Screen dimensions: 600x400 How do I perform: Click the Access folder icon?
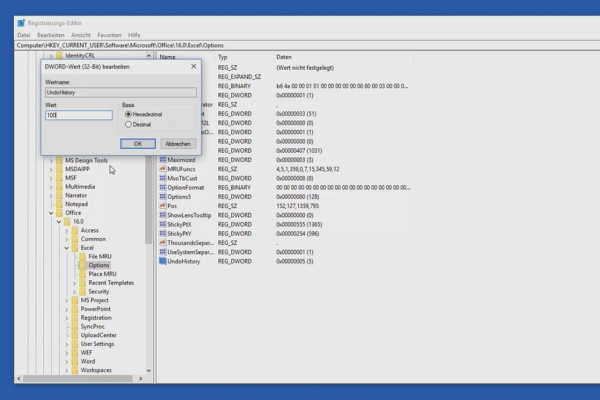[x=75, y=230]
